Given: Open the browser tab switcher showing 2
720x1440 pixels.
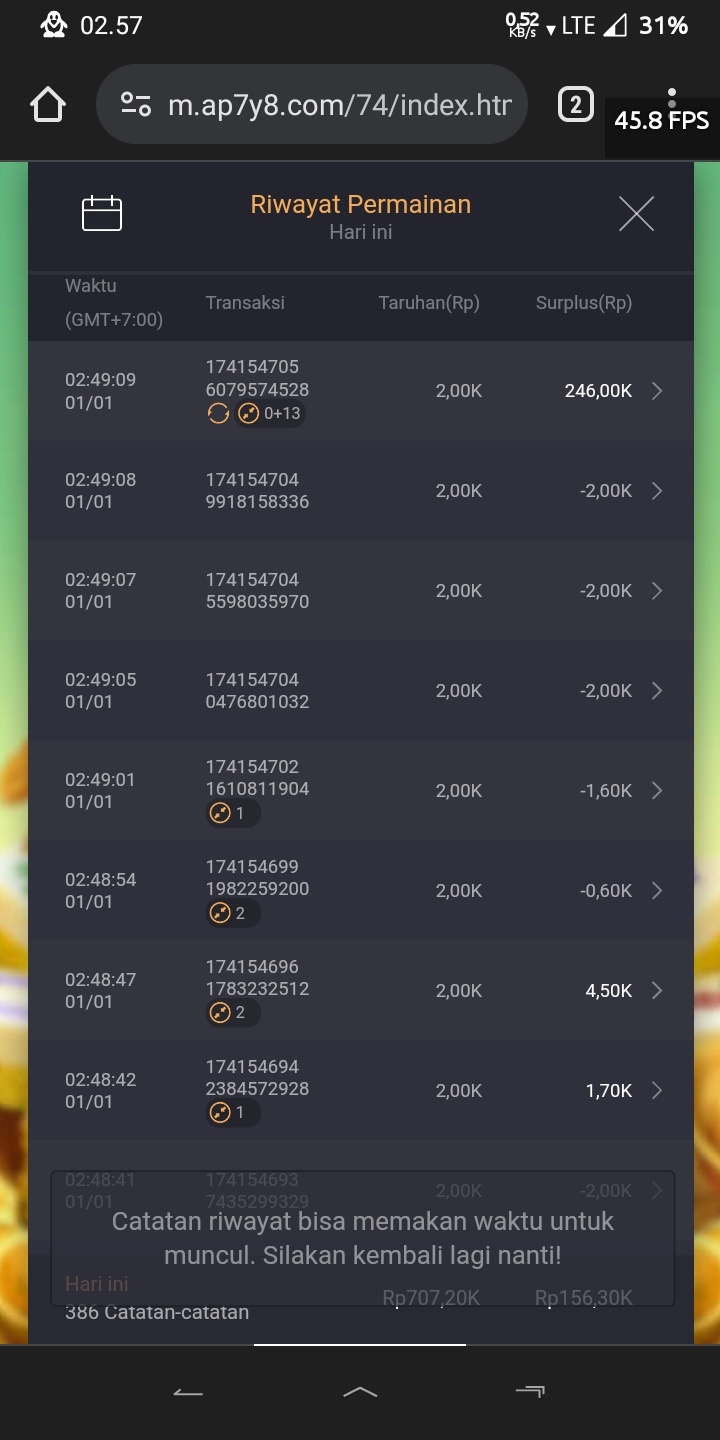Looking at the screenshot, I should tap(575, 105).
